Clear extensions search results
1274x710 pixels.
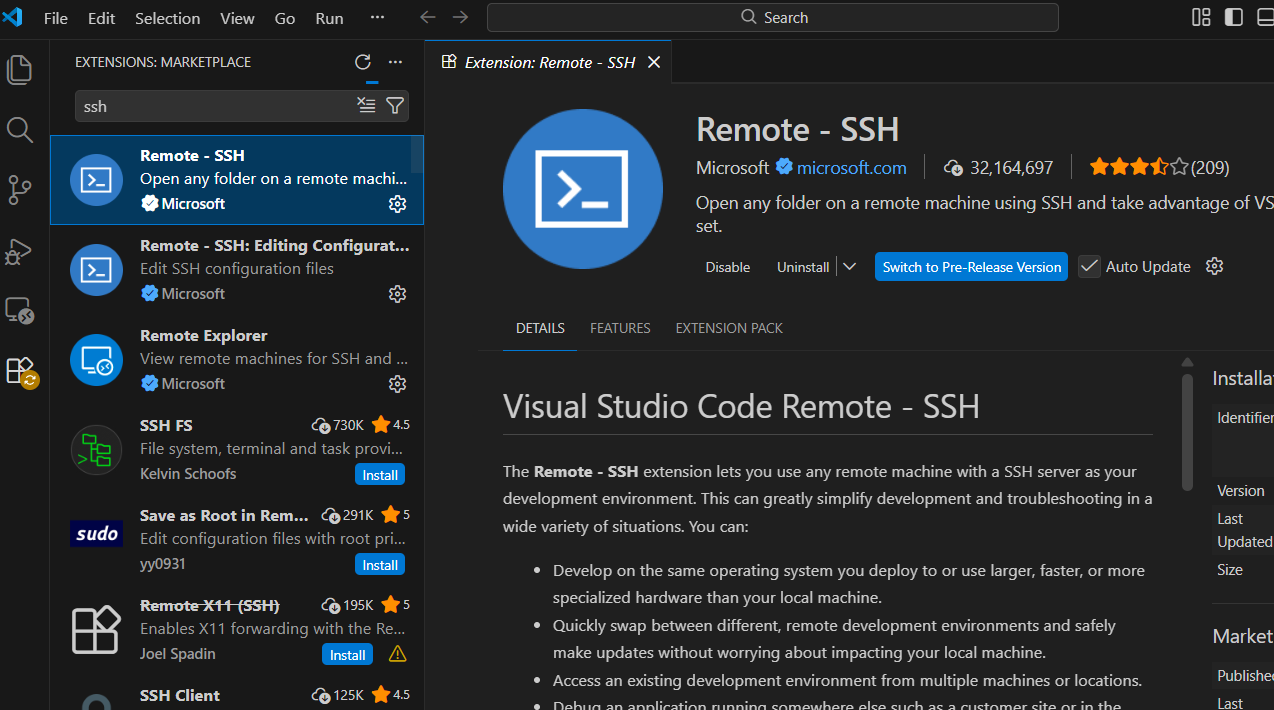[366, 106]
